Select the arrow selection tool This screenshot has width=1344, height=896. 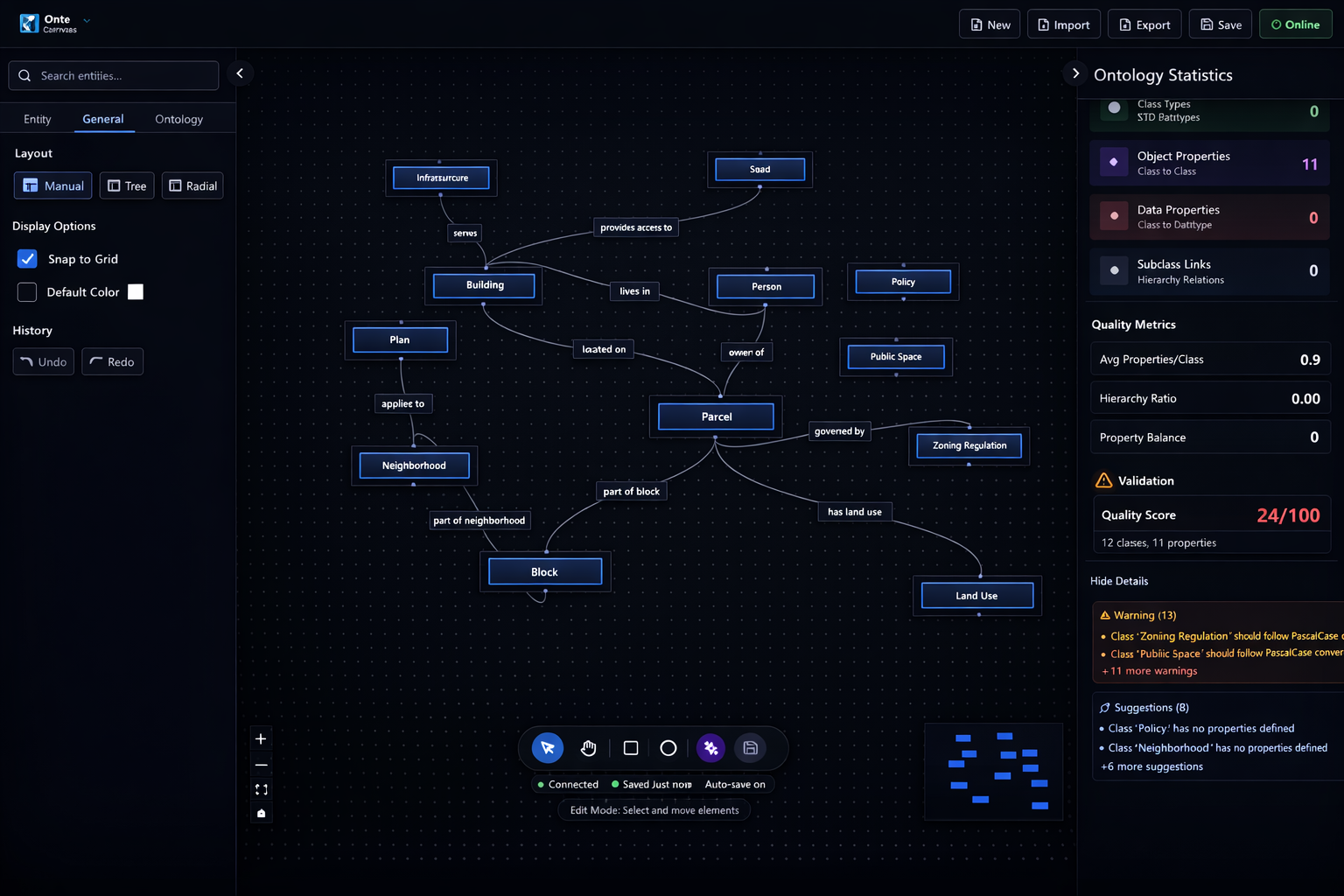pos(547,748)
